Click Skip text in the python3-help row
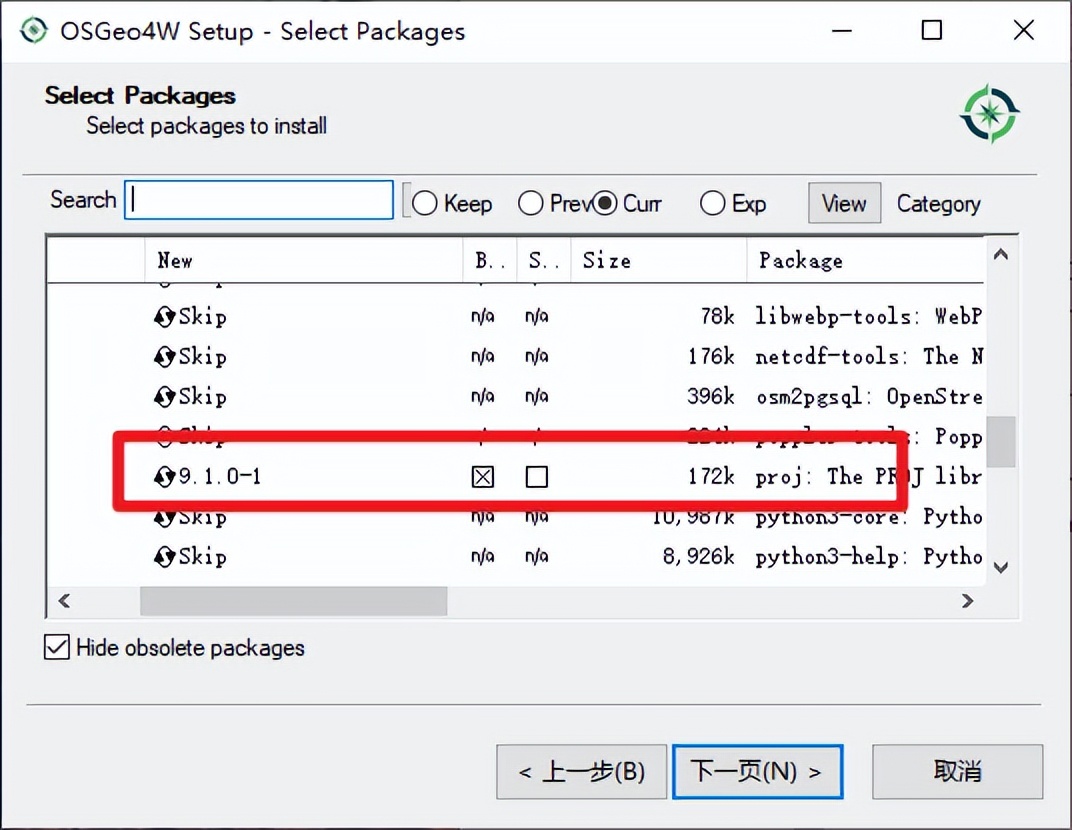1072x830 pixels. point(202,557)
